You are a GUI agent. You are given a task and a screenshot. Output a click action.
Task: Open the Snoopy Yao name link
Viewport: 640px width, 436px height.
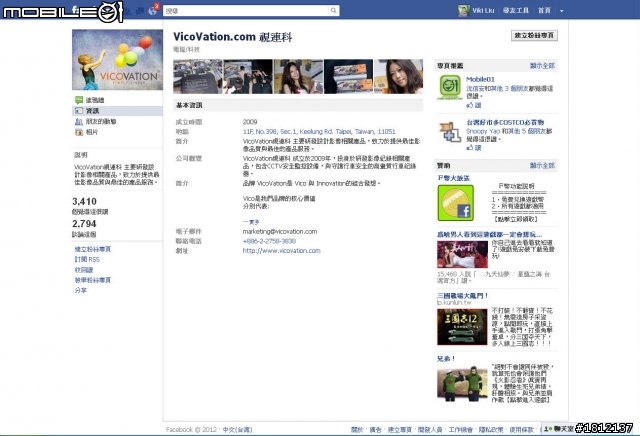click(483, 131)
